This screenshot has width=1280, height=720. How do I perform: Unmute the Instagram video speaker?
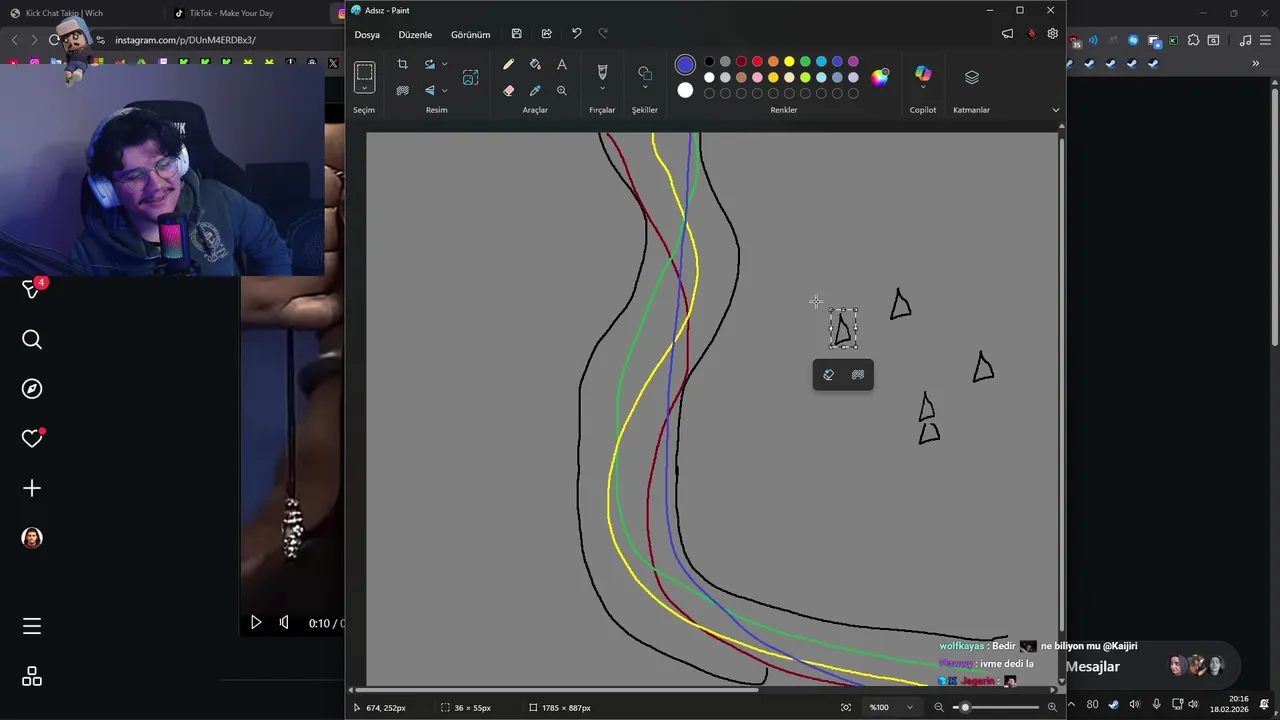pos(284,623)
